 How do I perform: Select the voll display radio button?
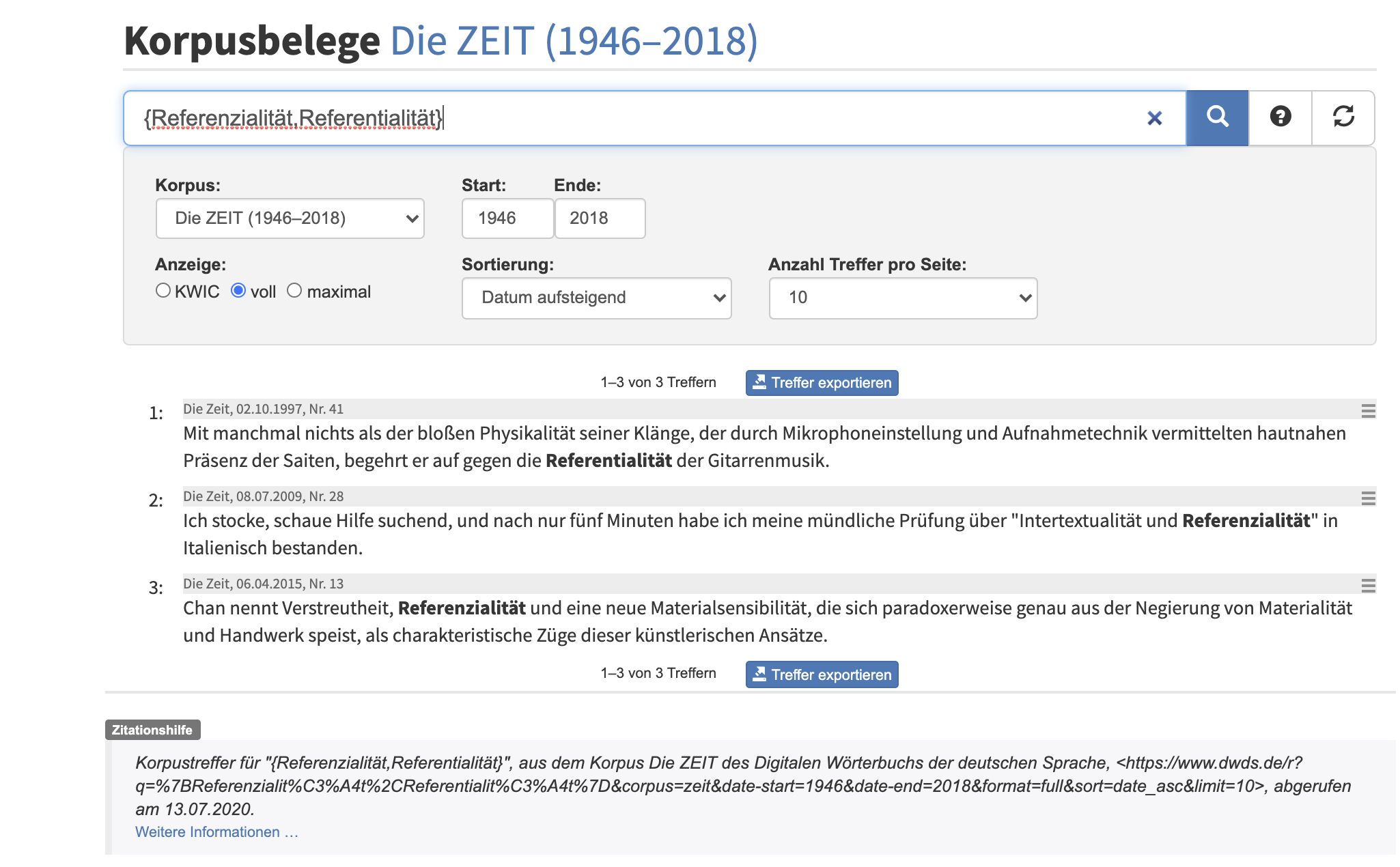click(238, 291)
